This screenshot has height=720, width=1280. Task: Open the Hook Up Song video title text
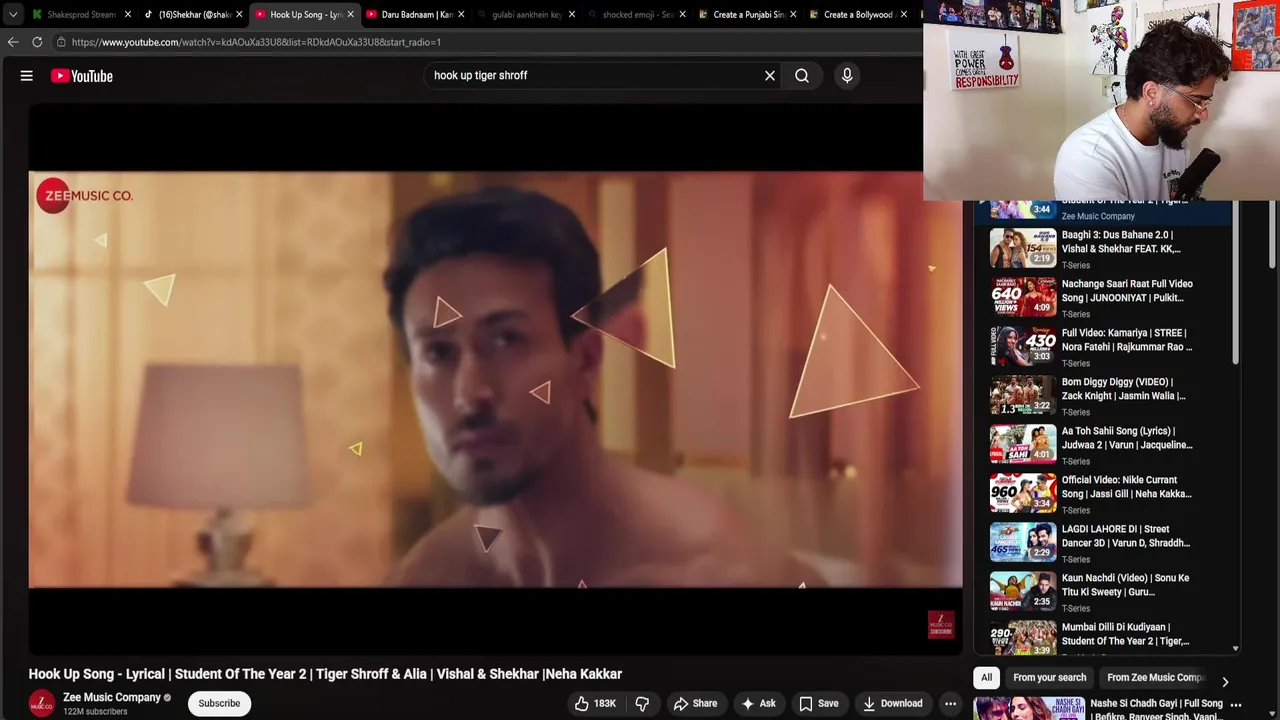coord(325,674)
